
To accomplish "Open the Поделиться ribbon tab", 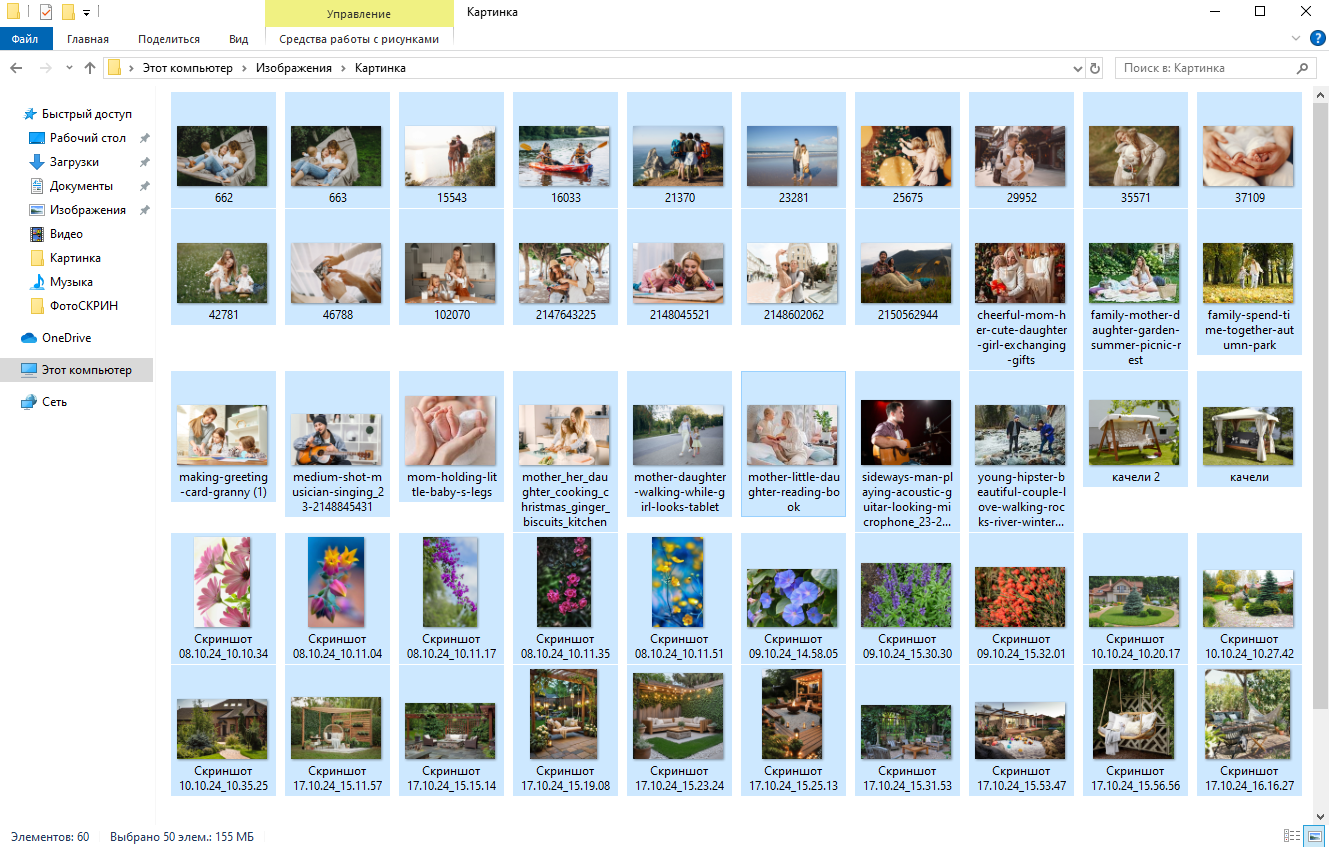I will click(x=169, y=39).
